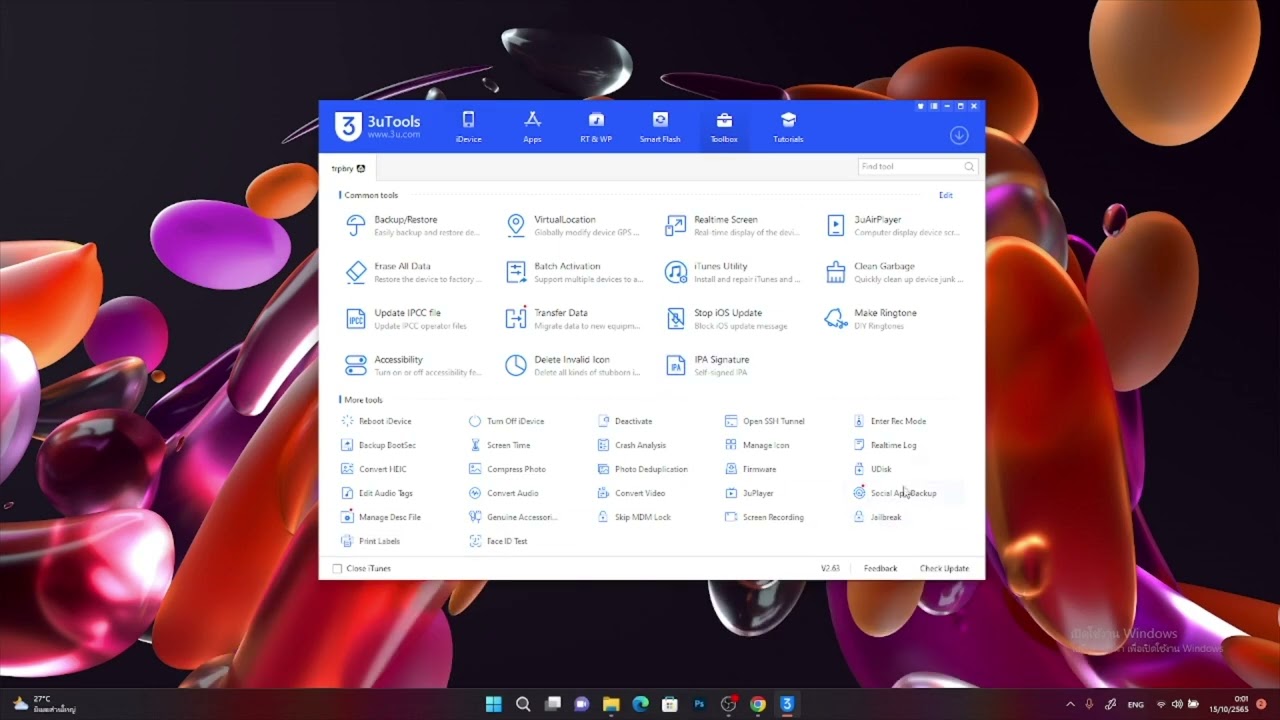Screen dimensions: 1280x720
Task: Select the trpbry device tab
Action: point(348,168)
